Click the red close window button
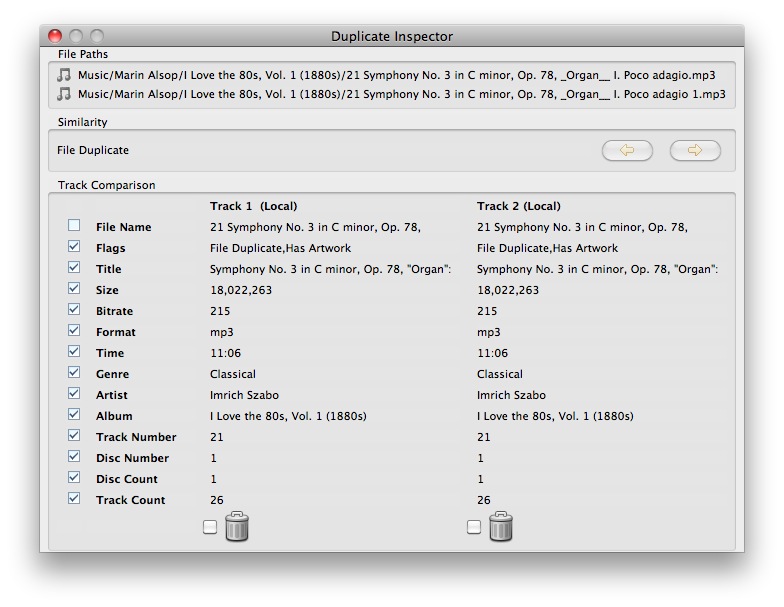Viewport: 784px width, 607px height. pyautogui.click(x=55, y=36)
